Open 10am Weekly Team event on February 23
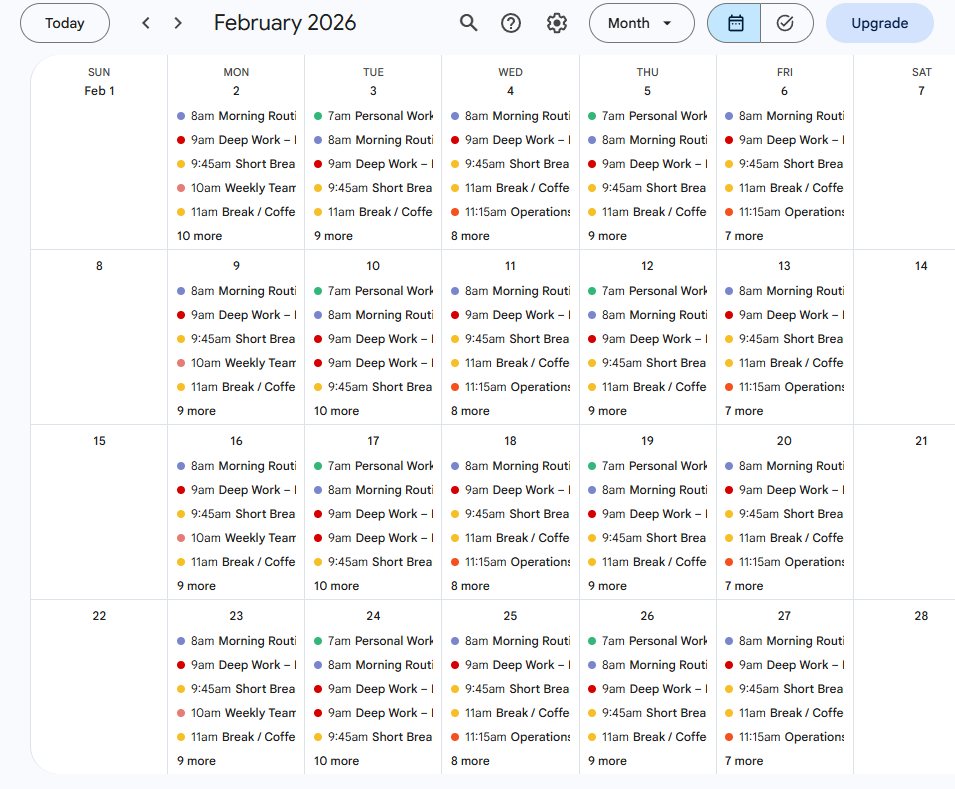Screen dimensions: 955x789 click(x=236, y=713)
